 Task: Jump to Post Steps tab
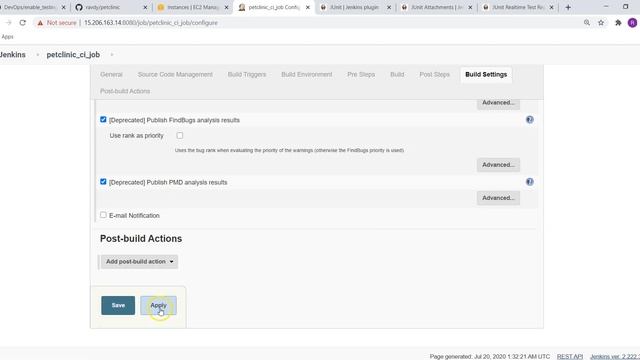point(434,74)
